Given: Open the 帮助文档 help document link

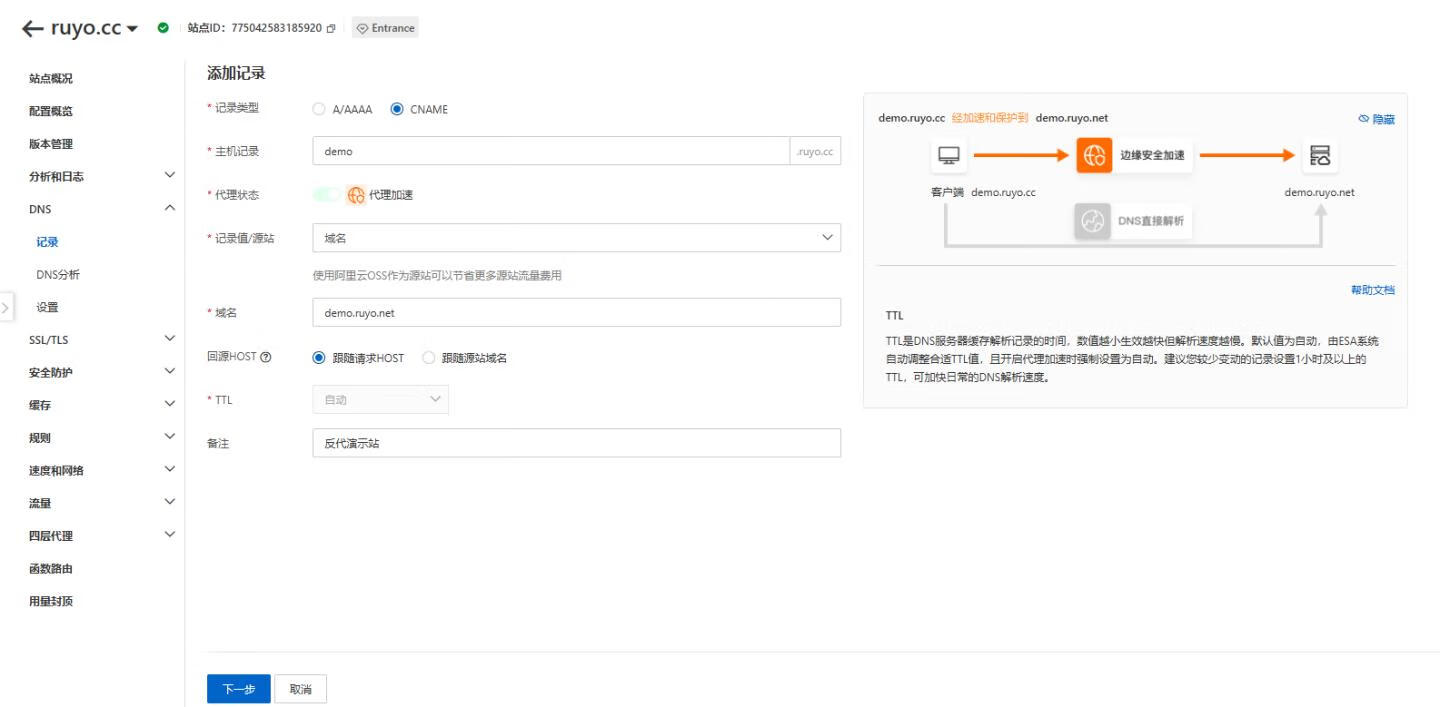Looking at the screenshot, I should tap(1372, 290).
